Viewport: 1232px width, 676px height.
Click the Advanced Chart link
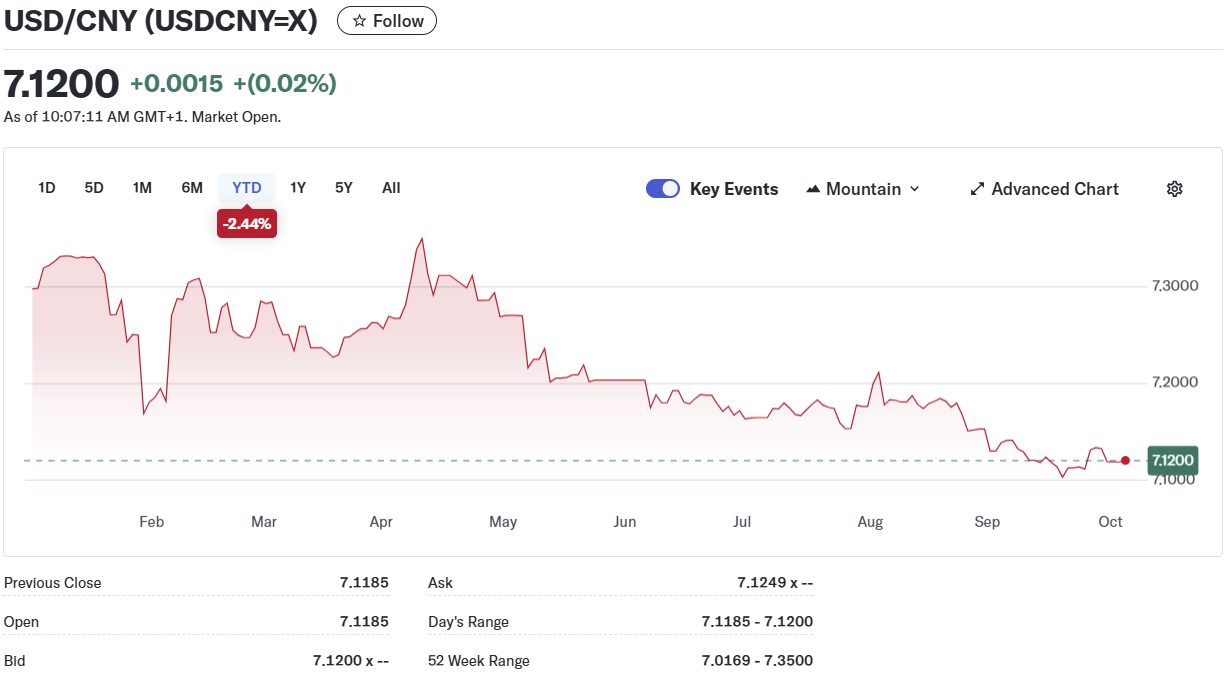[x=1054, y=189]
